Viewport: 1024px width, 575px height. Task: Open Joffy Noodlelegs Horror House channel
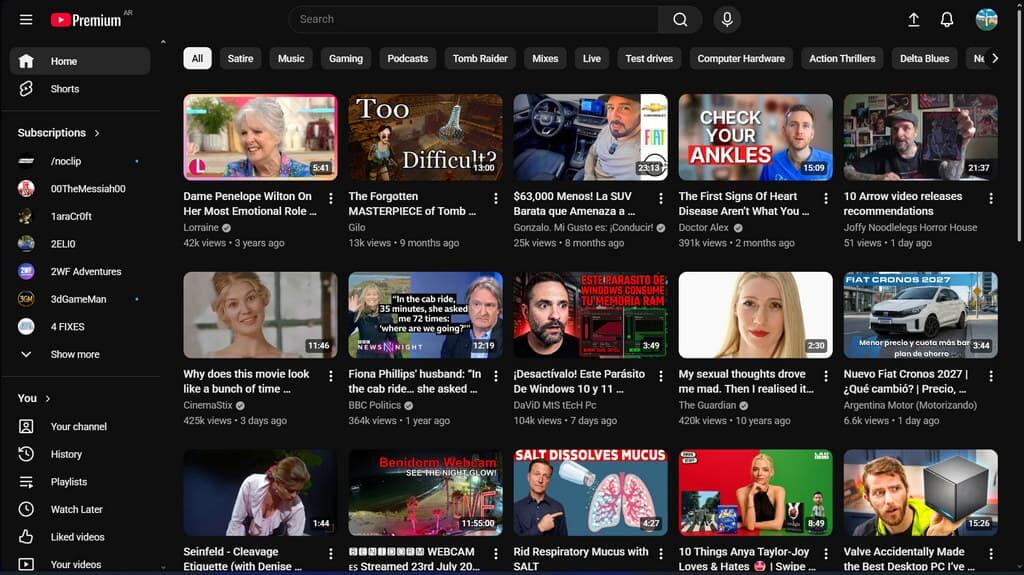pos(910,227)
